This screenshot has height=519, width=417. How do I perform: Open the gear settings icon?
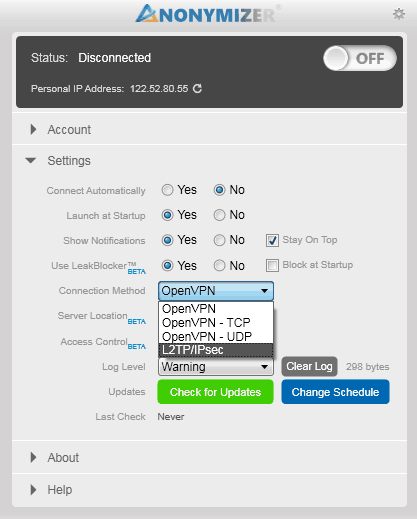coord(399,14)
